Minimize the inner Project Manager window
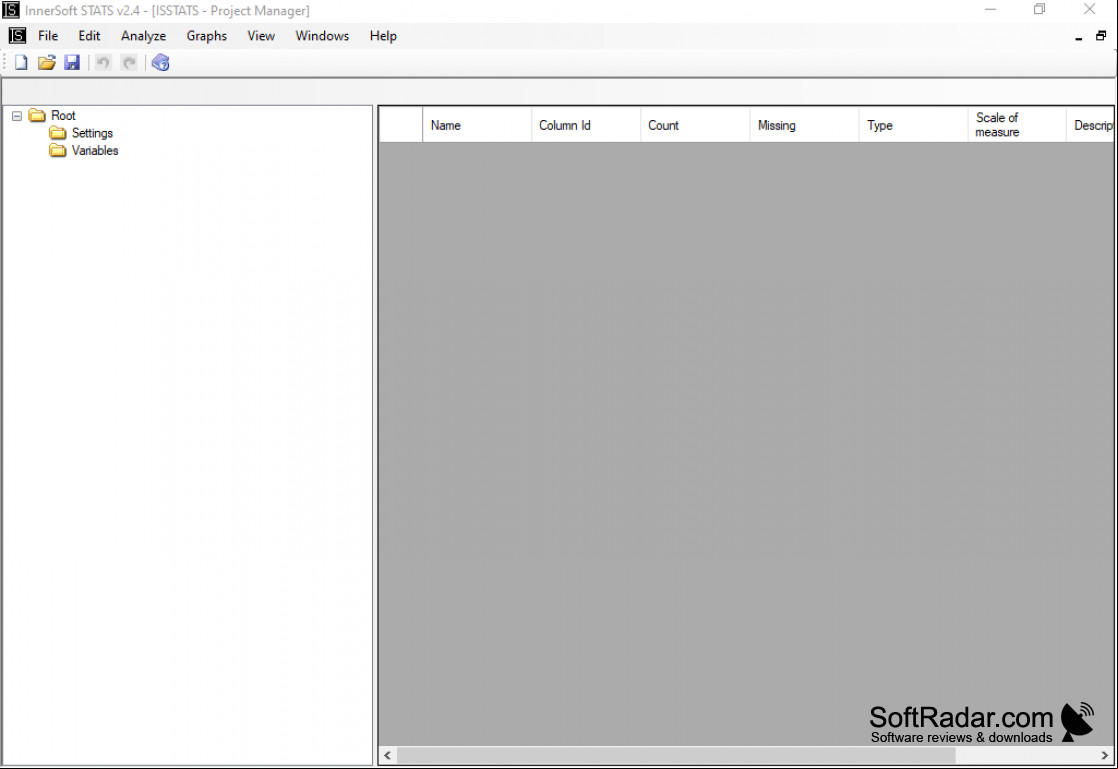Screen dimensions: 1118x769 [1078, 36]
